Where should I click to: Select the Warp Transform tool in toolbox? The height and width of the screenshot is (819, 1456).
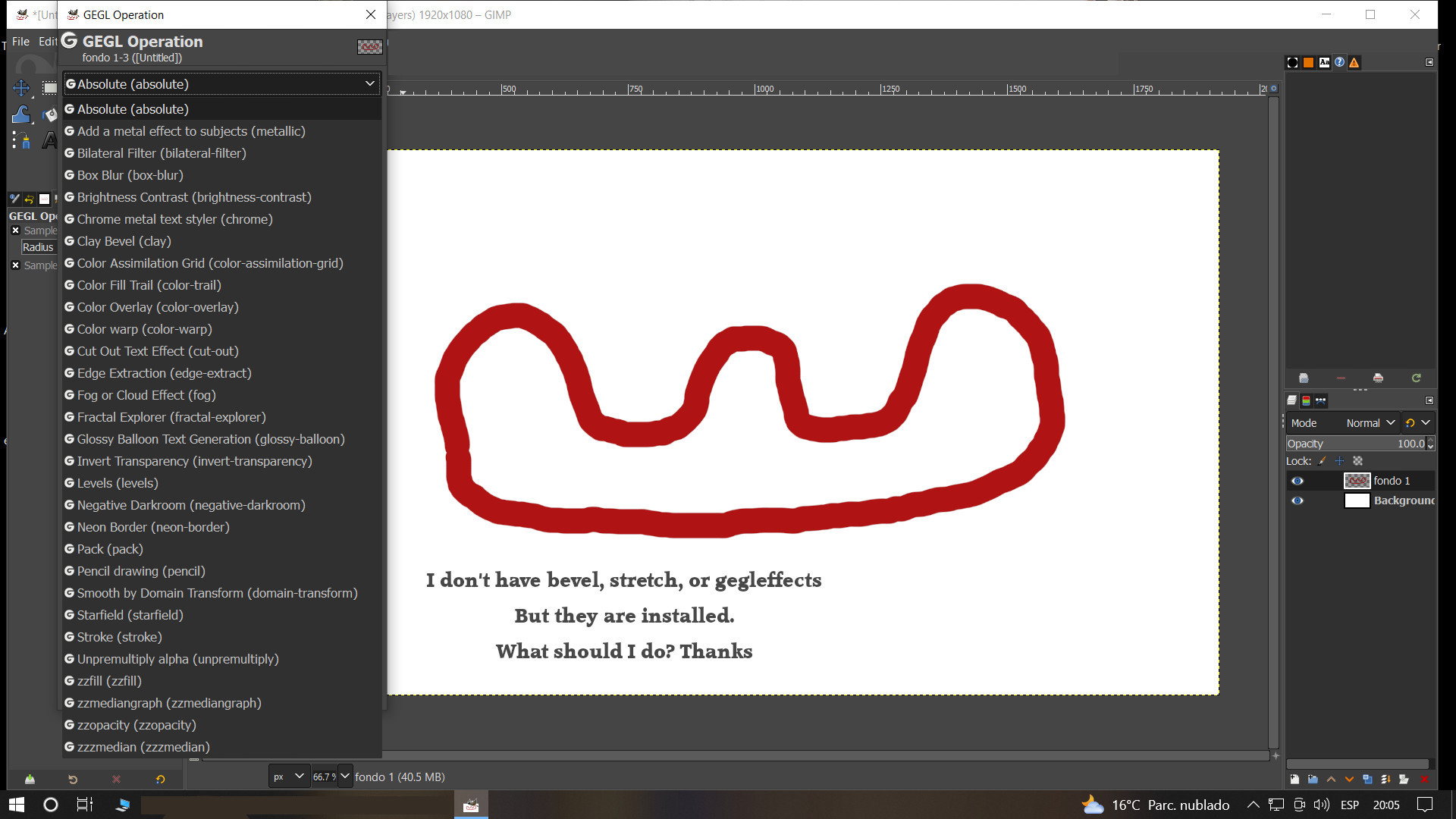click(21, 115)
